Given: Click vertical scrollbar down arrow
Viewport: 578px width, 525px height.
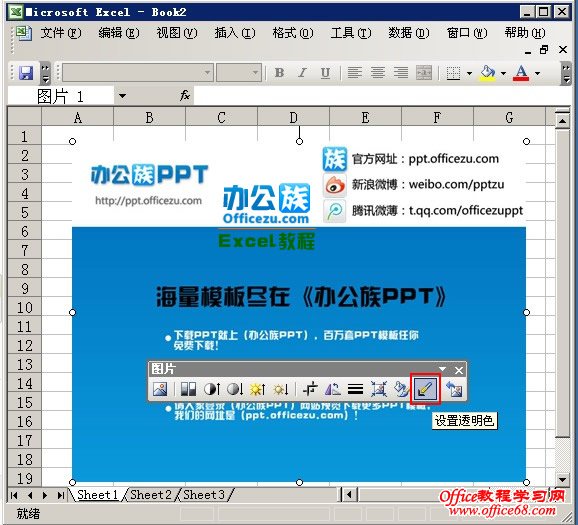Looking at the screenshot, I should click(x=563, y=479).
